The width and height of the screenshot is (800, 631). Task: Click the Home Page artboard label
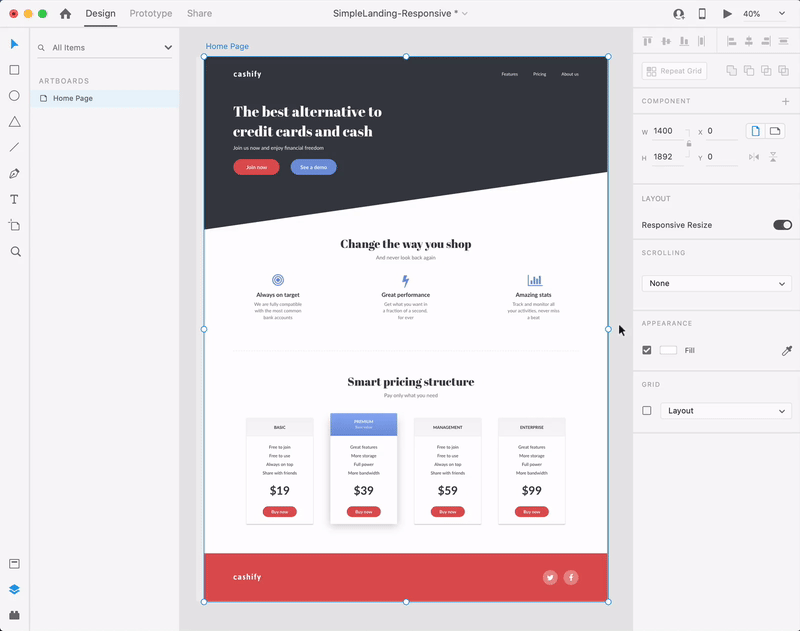pyautogui.click(x=227, y=46)
